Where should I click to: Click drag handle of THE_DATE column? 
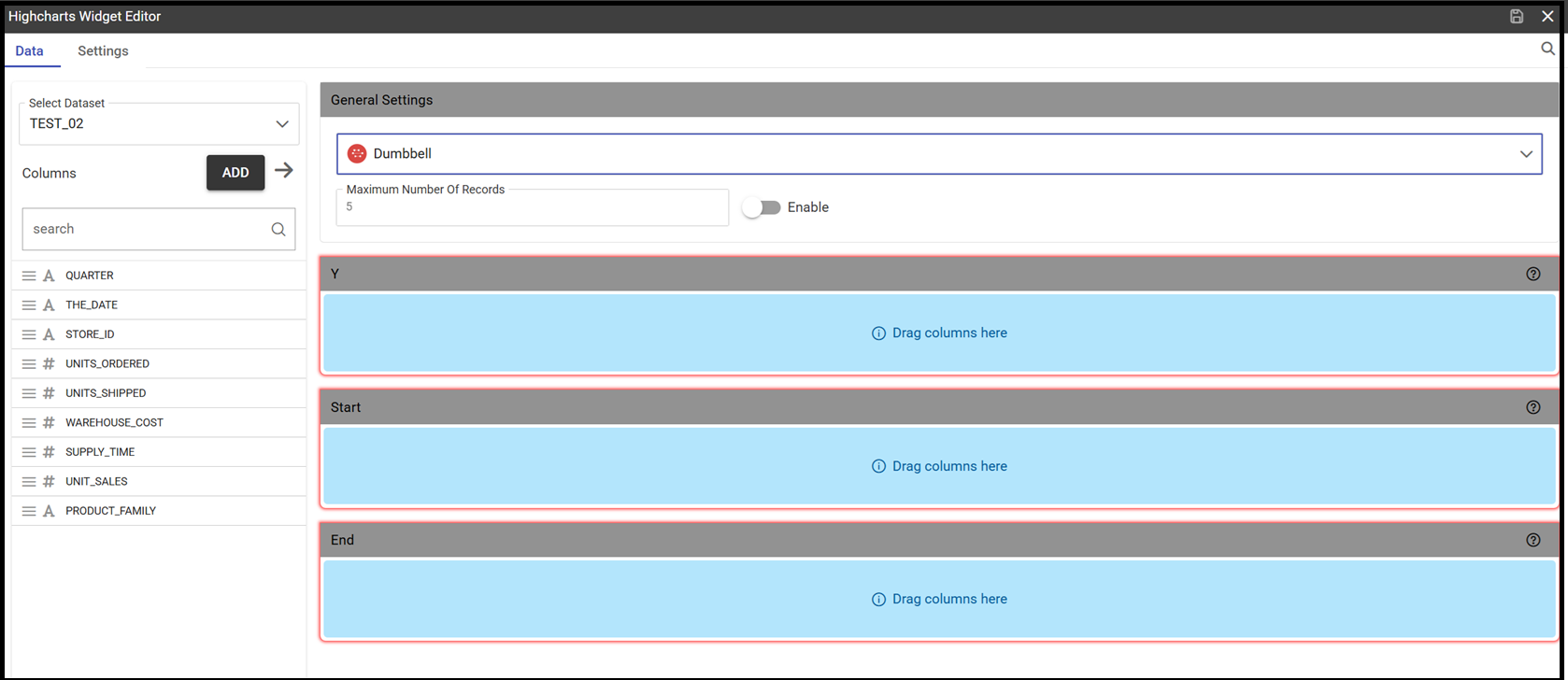pos(29,305)
